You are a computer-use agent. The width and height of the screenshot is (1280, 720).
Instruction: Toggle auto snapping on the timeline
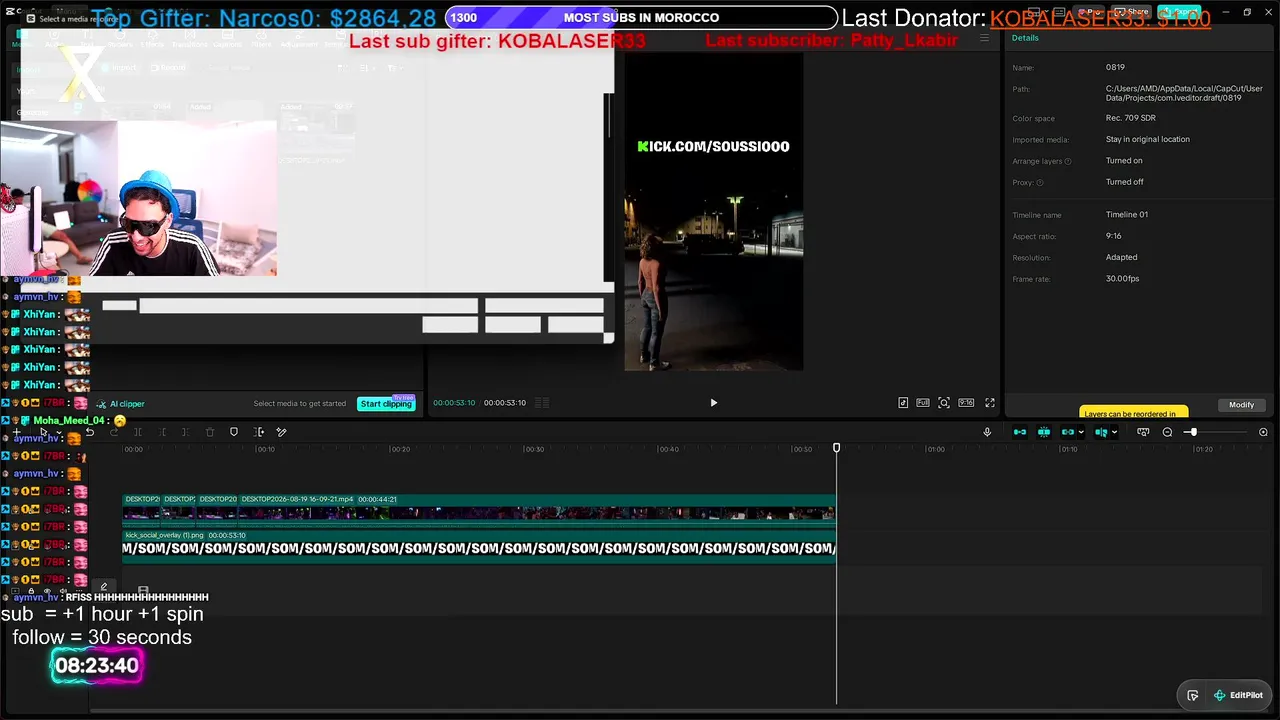[1044, 432]
